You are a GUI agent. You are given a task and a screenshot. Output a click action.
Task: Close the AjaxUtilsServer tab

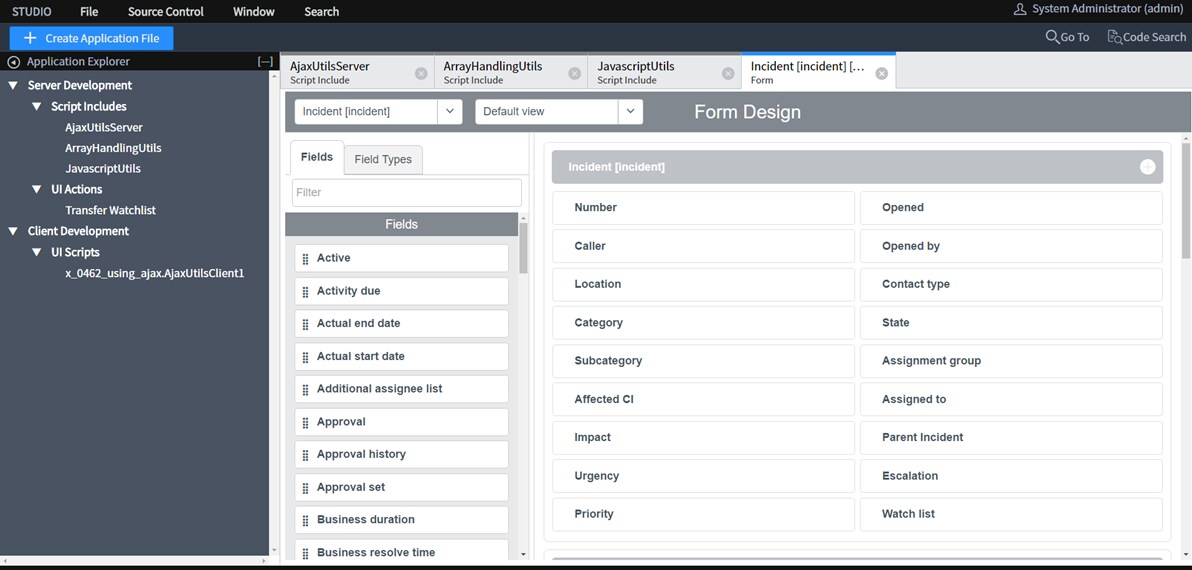coord(421,73)
